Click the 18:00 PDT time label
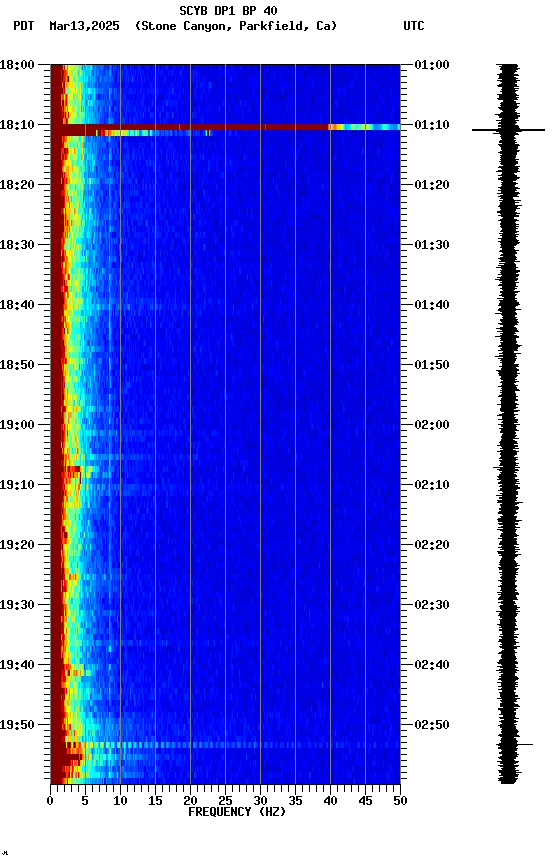Screen dimensions: 552x864 (17, 65)
